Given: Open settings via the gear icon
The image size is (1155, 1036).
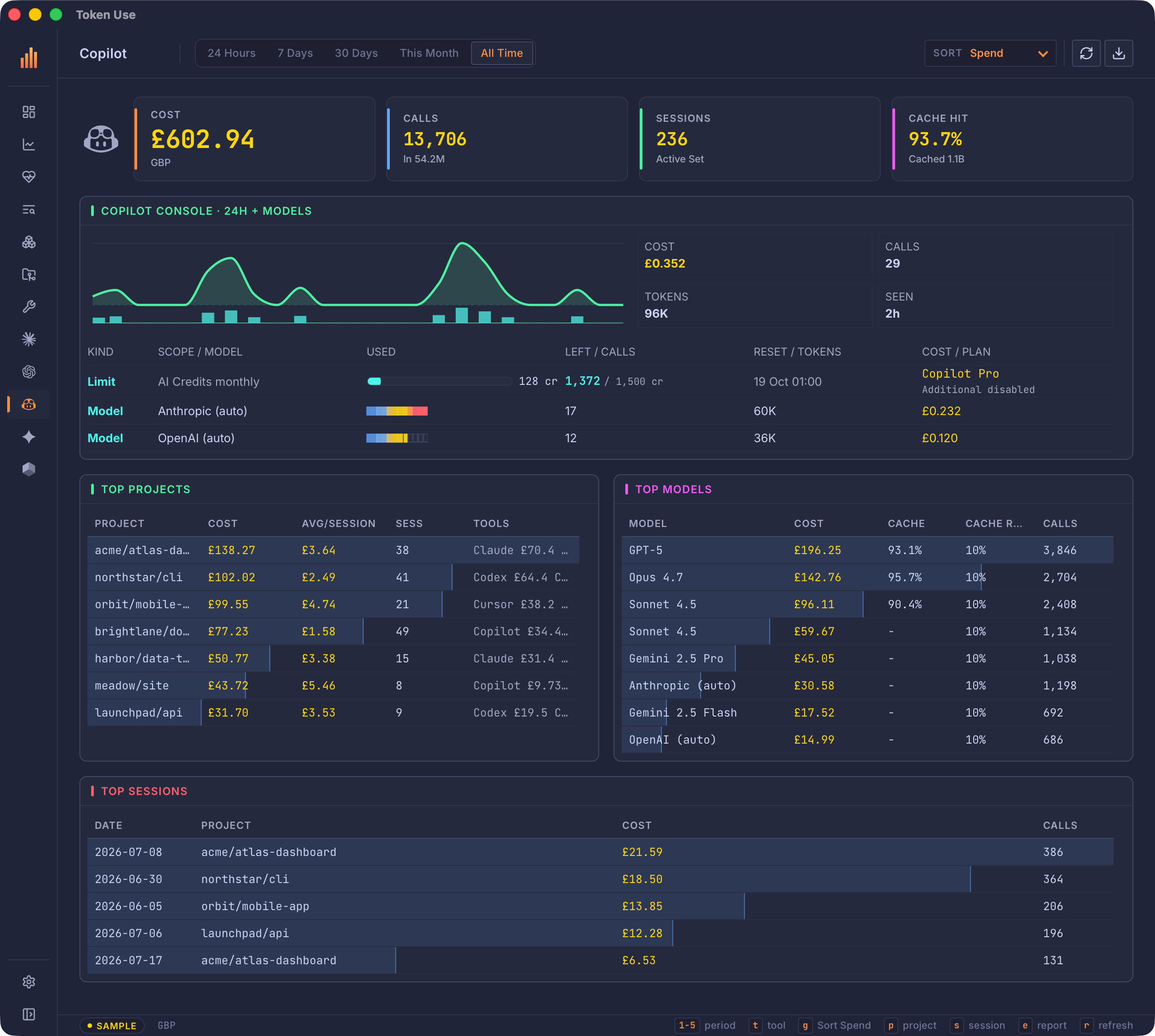Looking at the screenshot, I should (29, 982).
